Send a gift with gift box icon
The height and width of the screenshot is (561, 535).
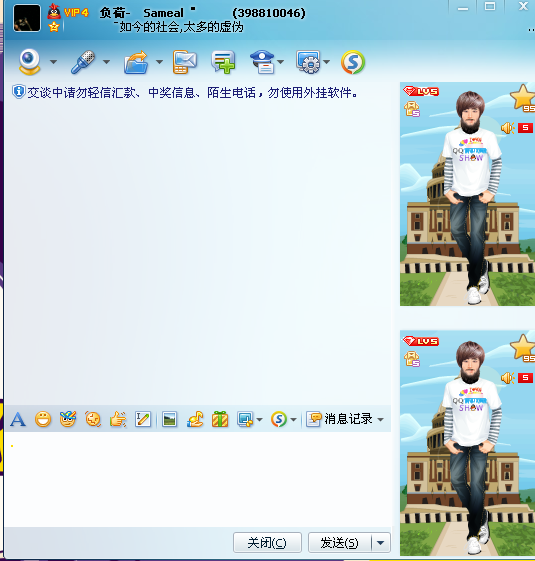pos(220,419)
